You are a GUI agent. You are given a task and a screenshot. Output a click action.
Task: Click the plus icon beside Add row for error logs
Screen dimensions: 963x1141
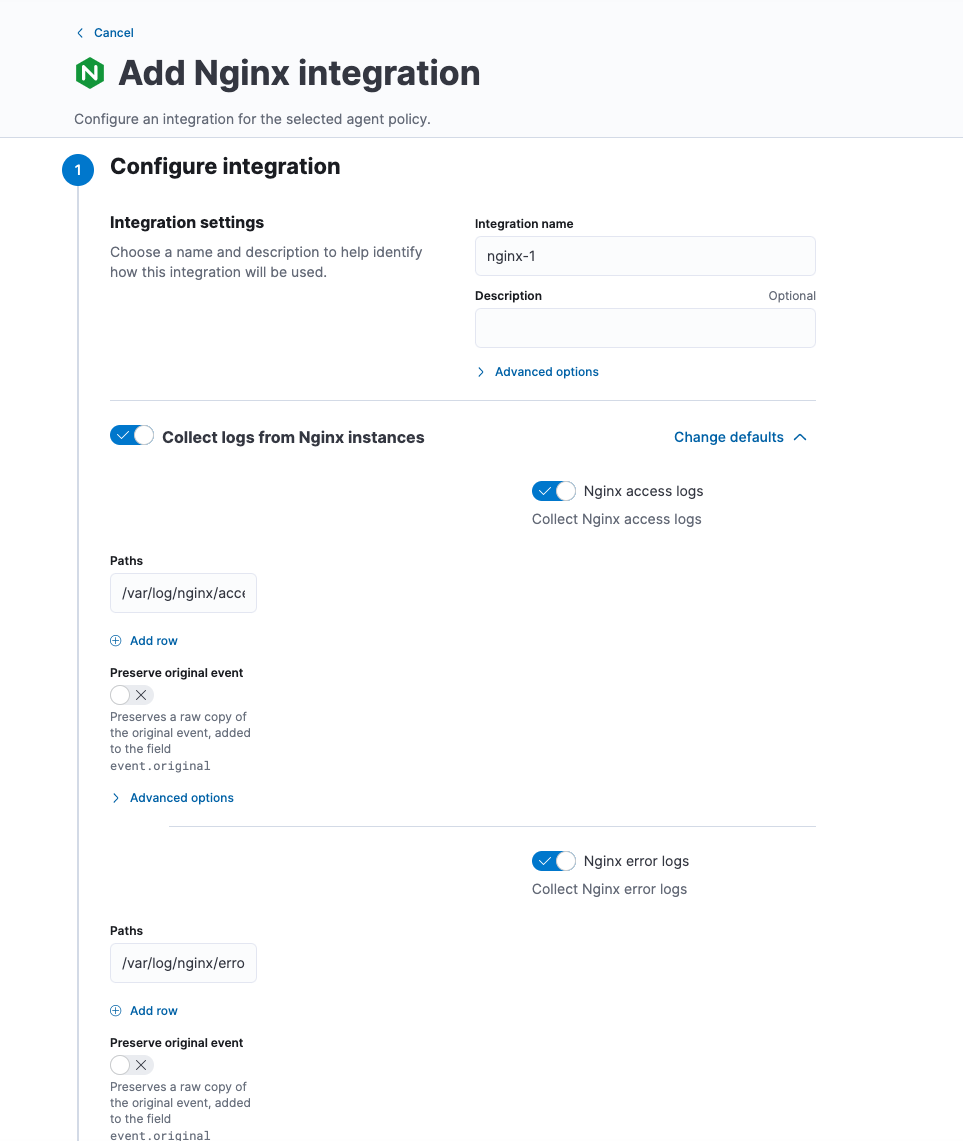[x=116, y=1010]
